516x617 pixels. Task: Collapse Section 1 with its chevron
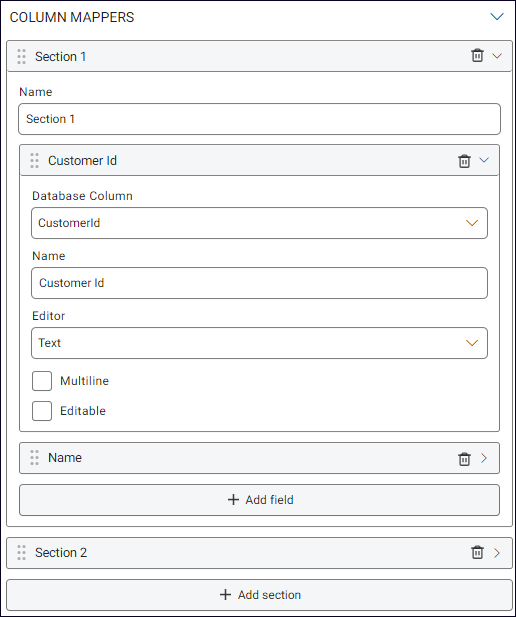[x=497, y=56]
